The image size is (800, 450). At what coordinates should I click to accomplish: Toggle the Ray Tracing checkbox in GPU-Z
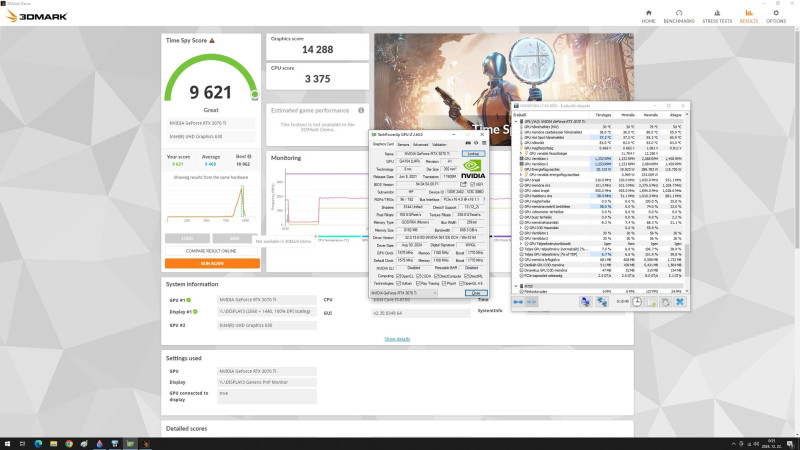(x=418, y=284)
